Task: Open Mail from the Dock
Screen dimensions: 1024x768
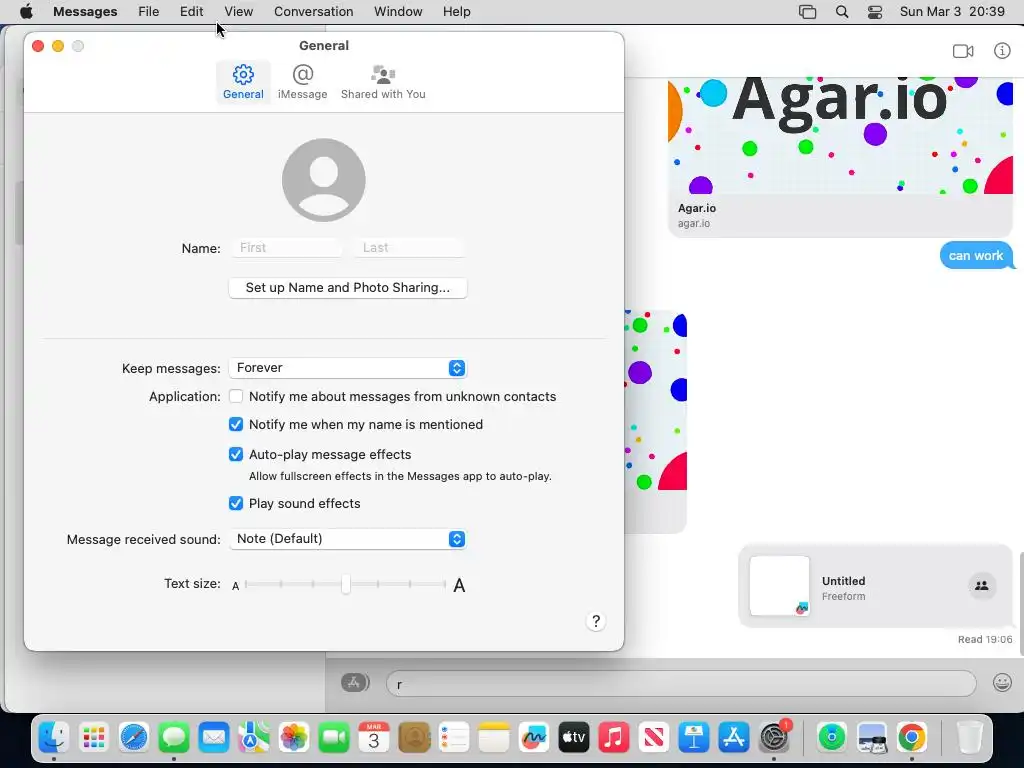Action: (214, 738)
